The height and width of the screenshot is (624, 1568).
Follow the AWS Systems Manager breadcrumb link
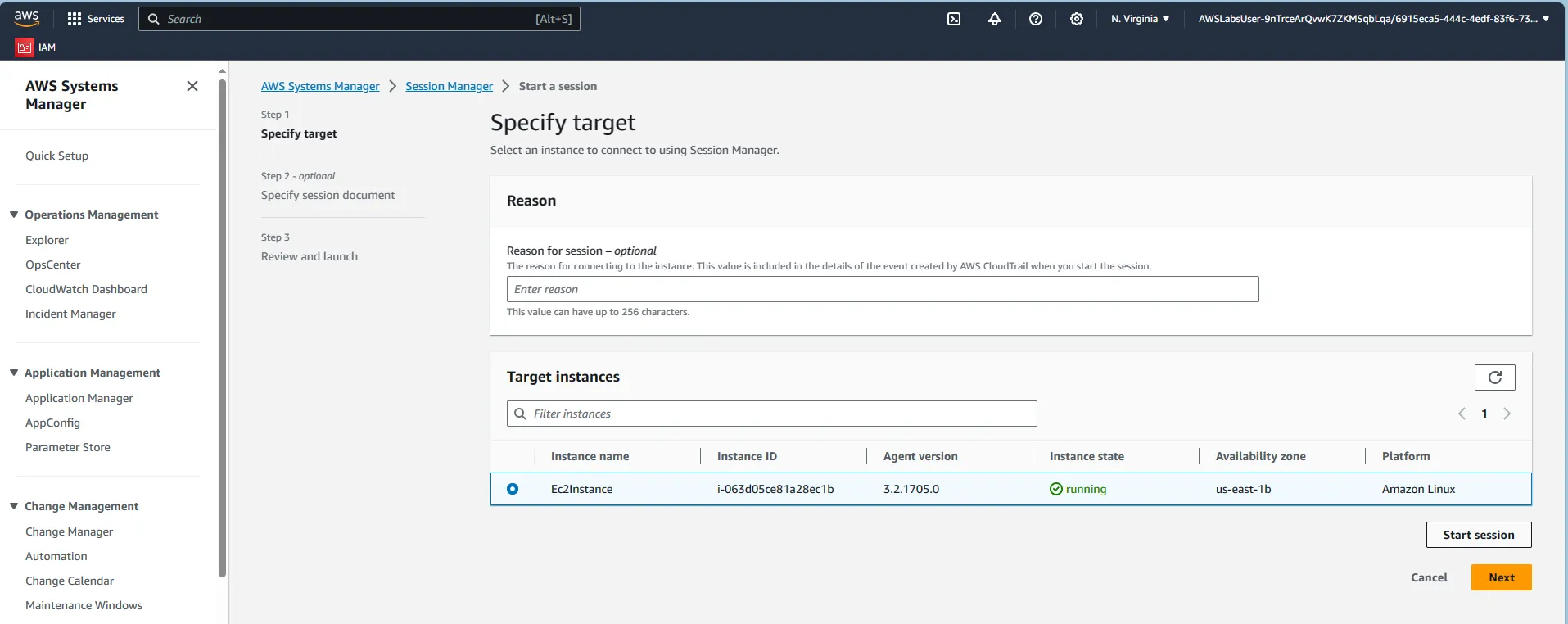[x=320, y=86]
